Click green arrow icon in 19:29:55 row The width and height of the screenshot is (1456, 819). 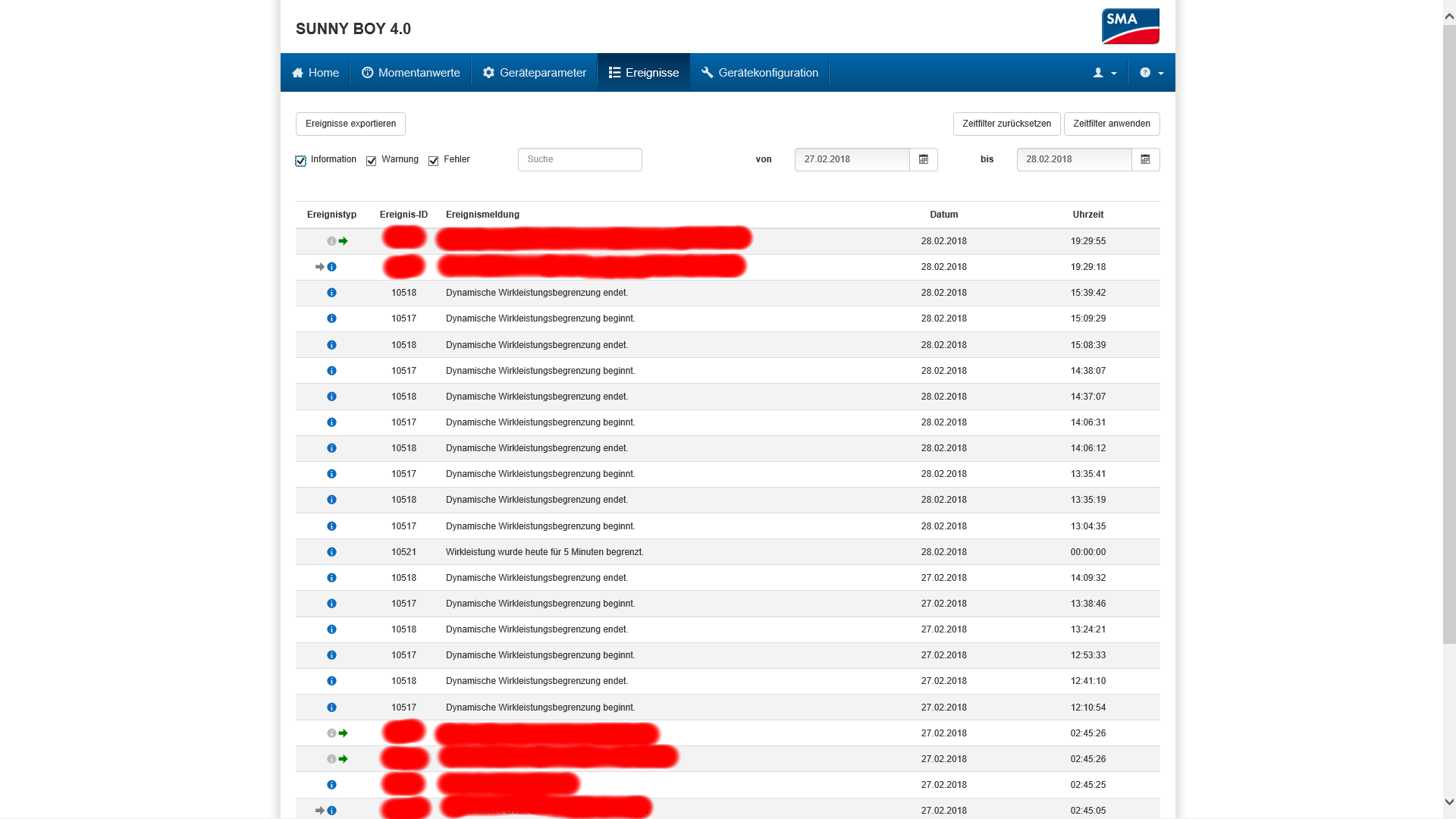tap(344, 241)
